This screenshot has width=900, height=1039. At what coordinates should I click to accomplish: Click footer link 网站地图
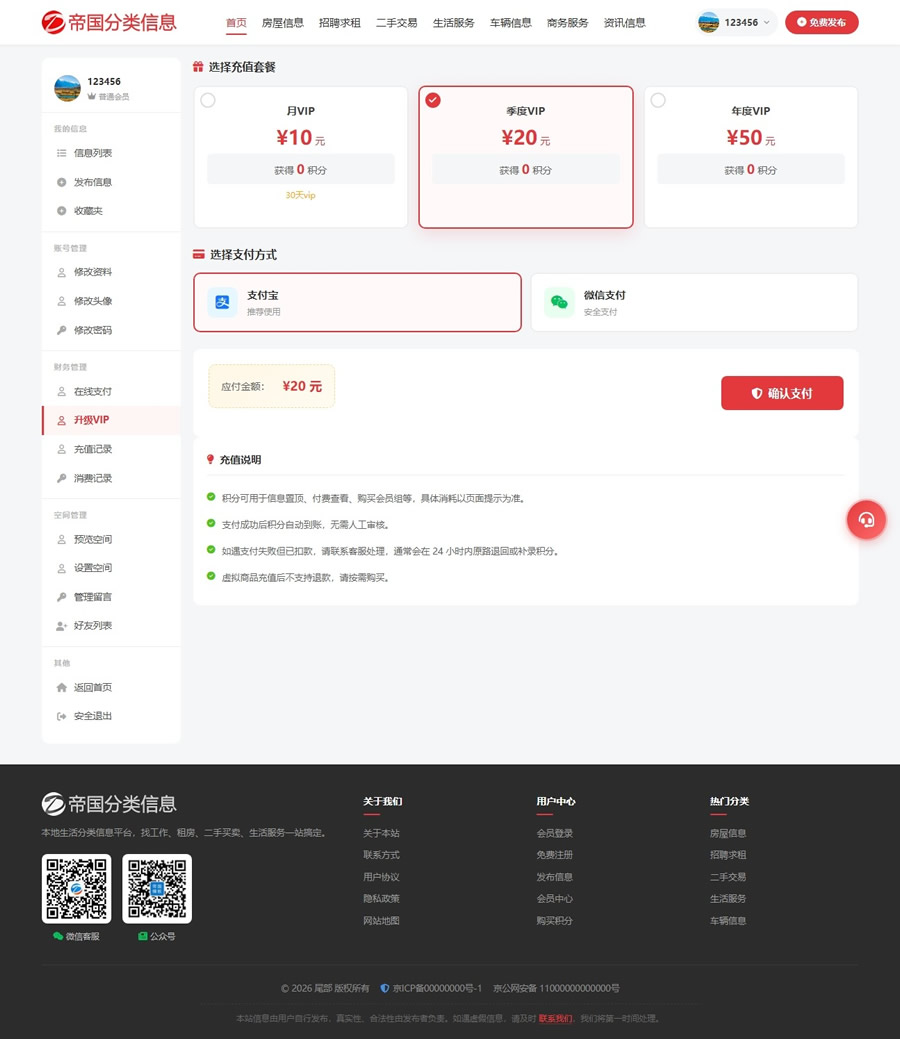(381, 920)
